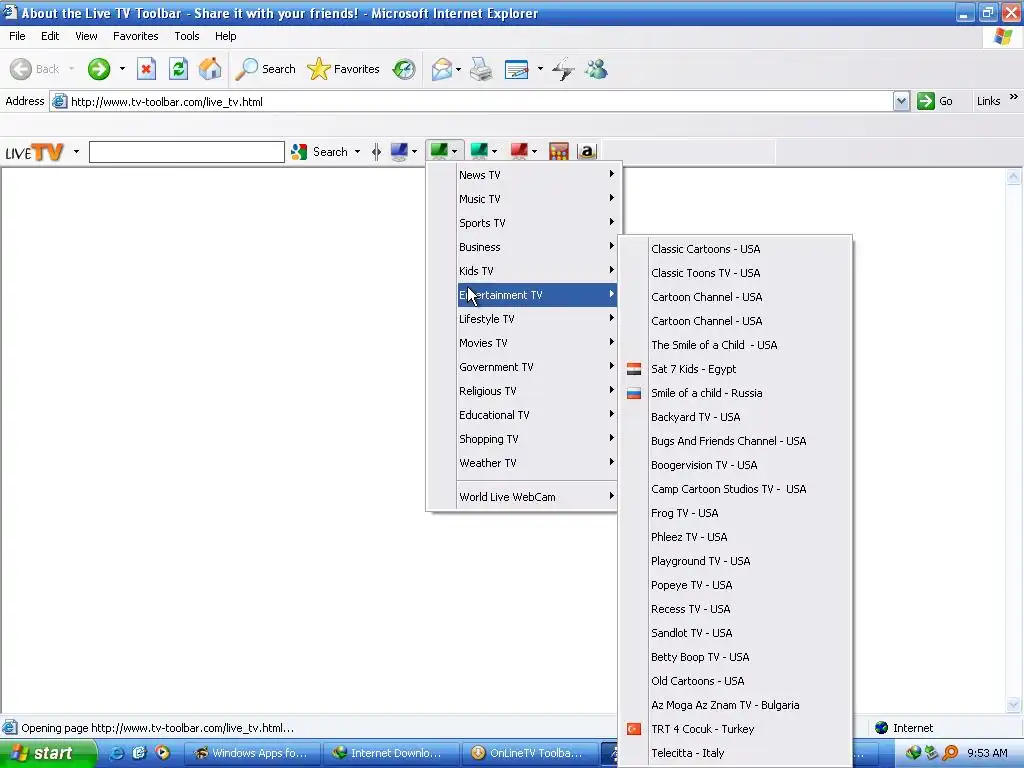
Task: Click the Go button
Action: click(x=935, y=101)
